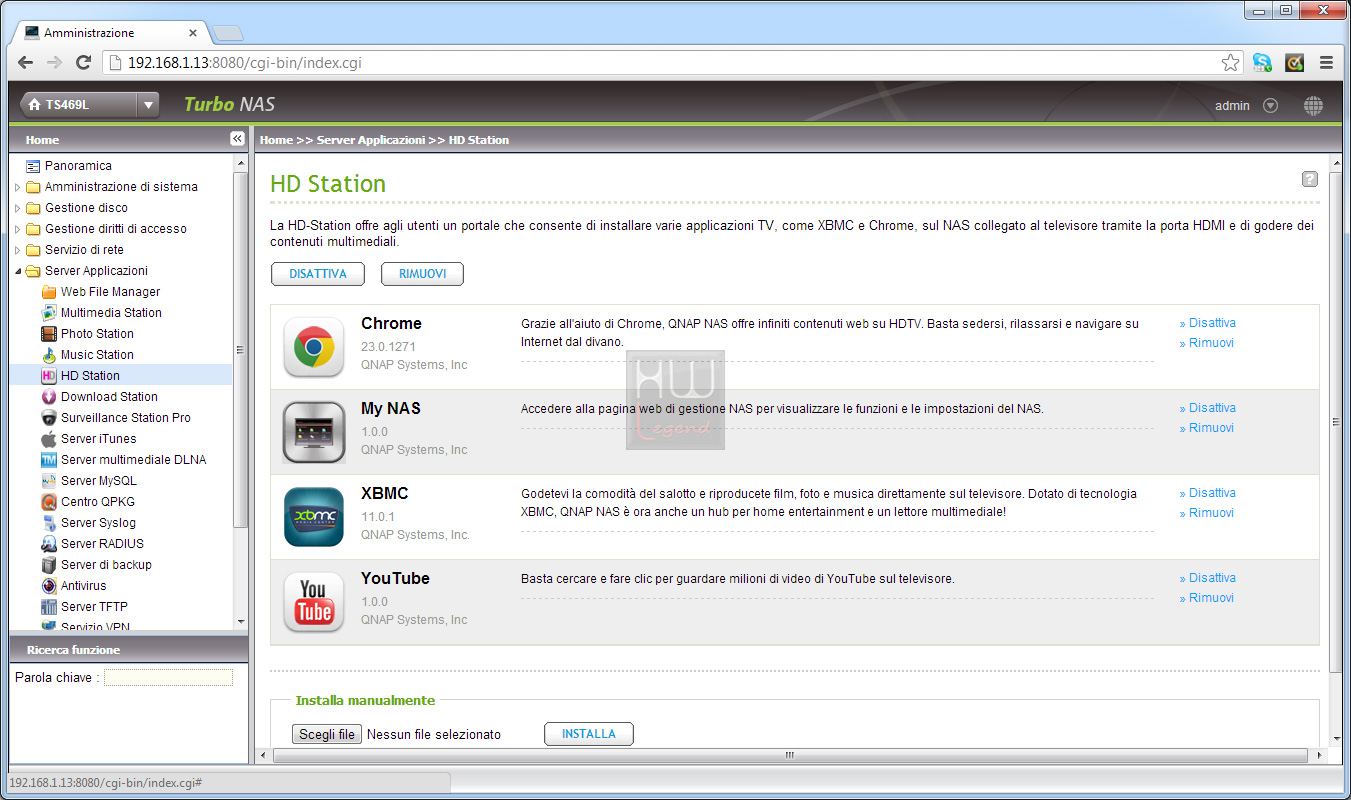
Task: Click the Server iTunes apple icon
Action: point(49,439)
